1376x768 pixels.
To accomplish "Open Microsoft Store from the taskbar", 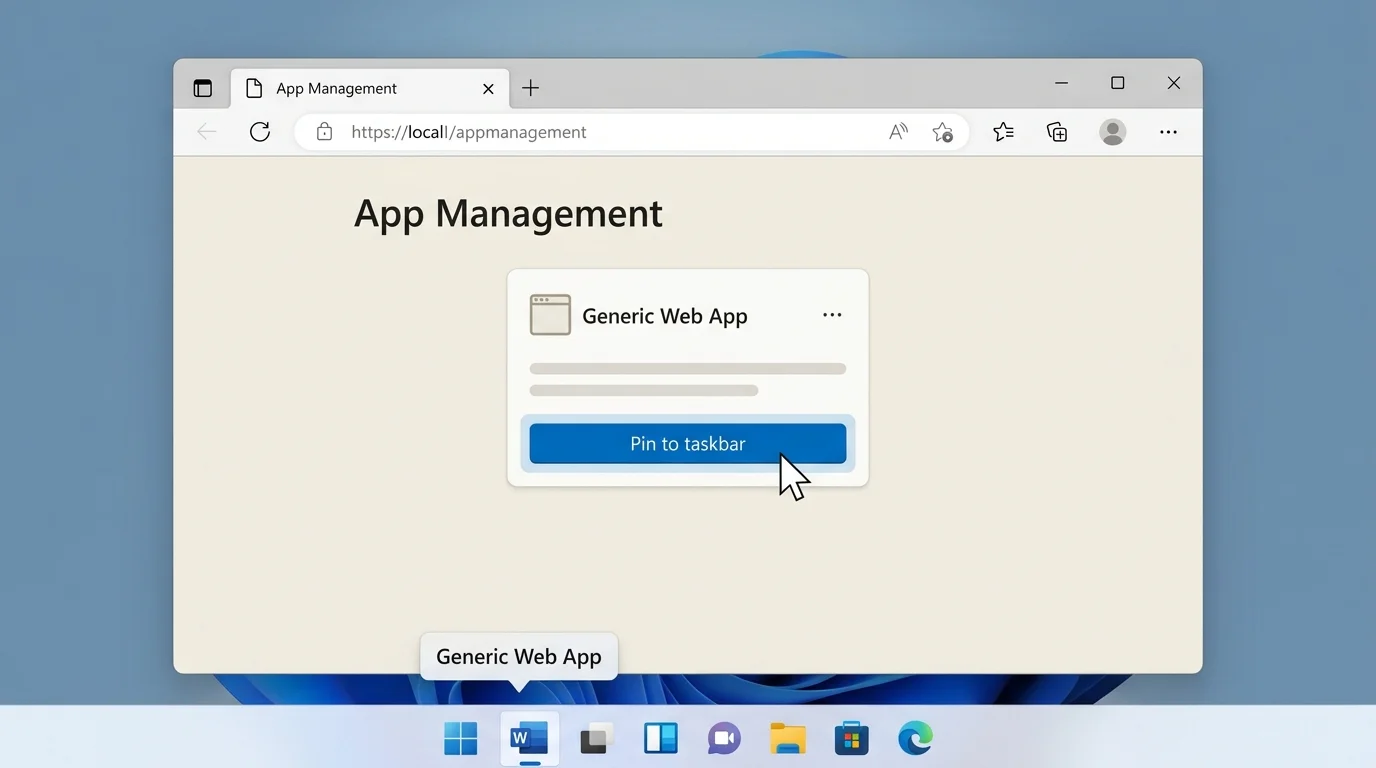I will [x=852, y=739].
